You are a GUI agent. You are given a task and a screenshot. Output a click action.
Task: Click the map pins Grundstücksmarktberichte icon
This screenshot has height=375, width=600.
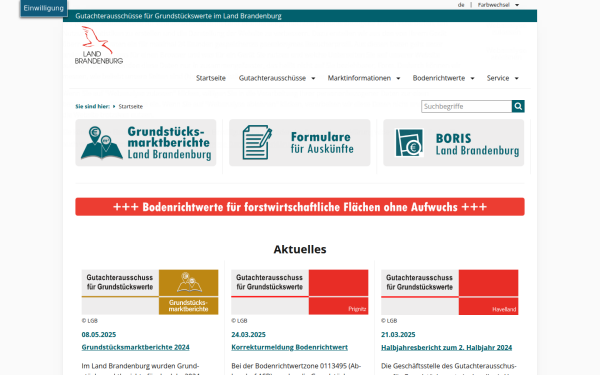102,143
